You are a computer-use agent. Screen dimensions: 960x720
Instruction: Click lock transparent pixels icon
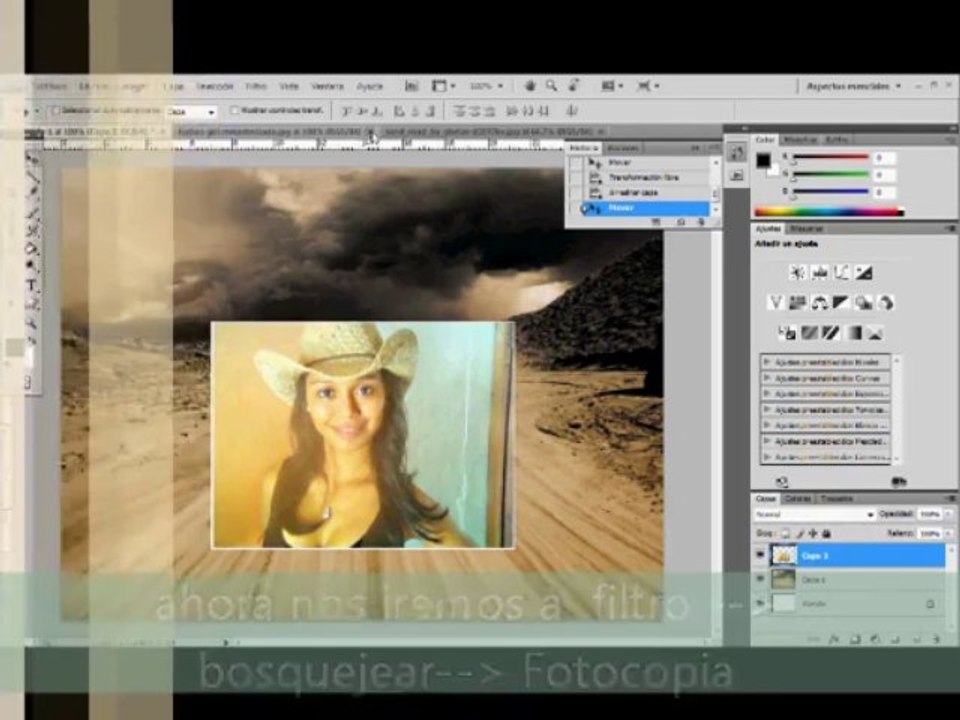[786, 533]
